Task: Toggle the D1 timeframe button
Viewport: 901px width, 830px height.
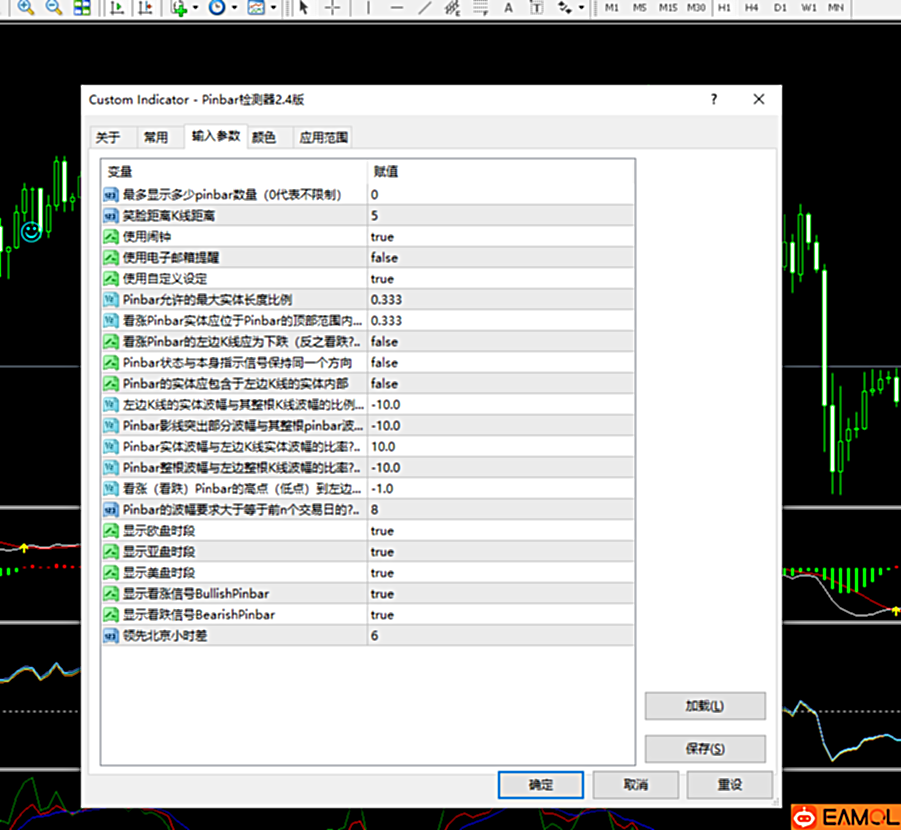Action: pyautogui.click(x=780, y=8)
